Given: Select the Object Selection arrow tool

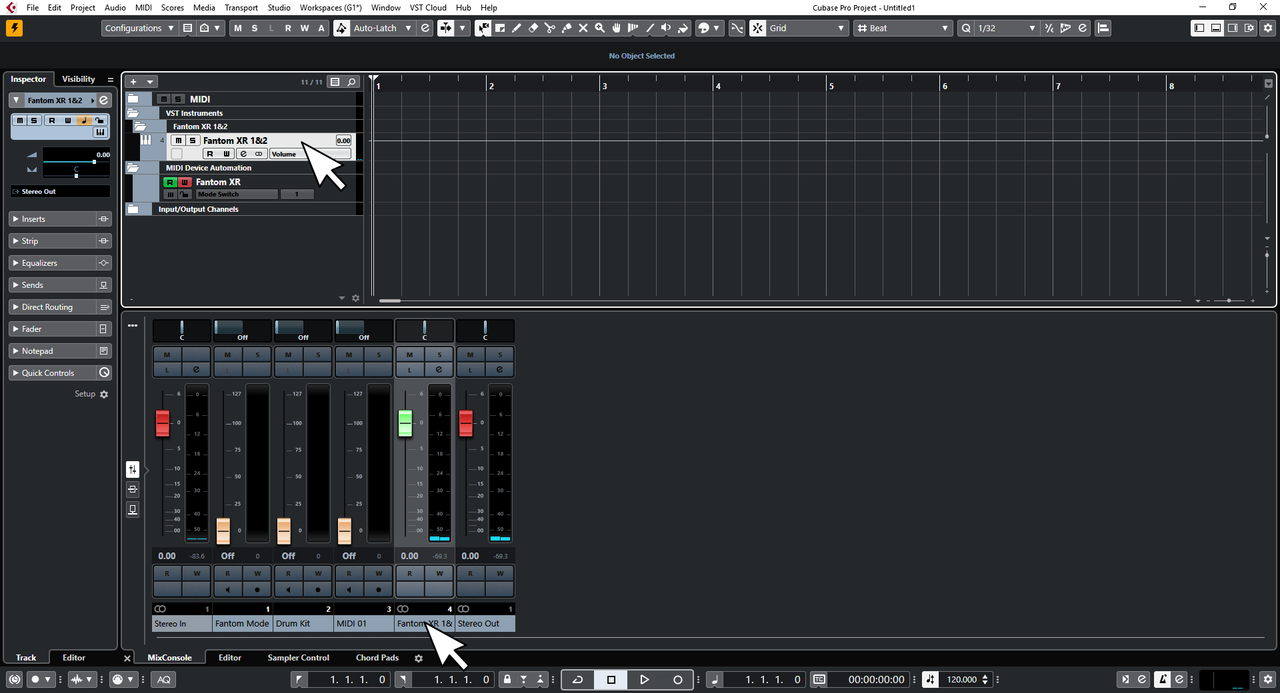Looking at the screenshot, I should click(x=484, y=28).
